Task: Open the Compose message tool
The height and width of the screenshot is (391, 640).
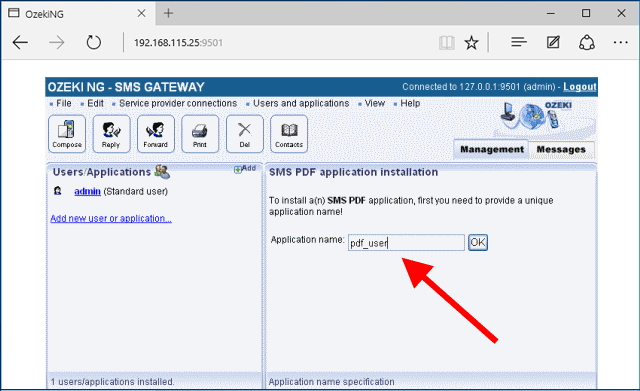Action: pyautogui.click(x=67, y=134)
